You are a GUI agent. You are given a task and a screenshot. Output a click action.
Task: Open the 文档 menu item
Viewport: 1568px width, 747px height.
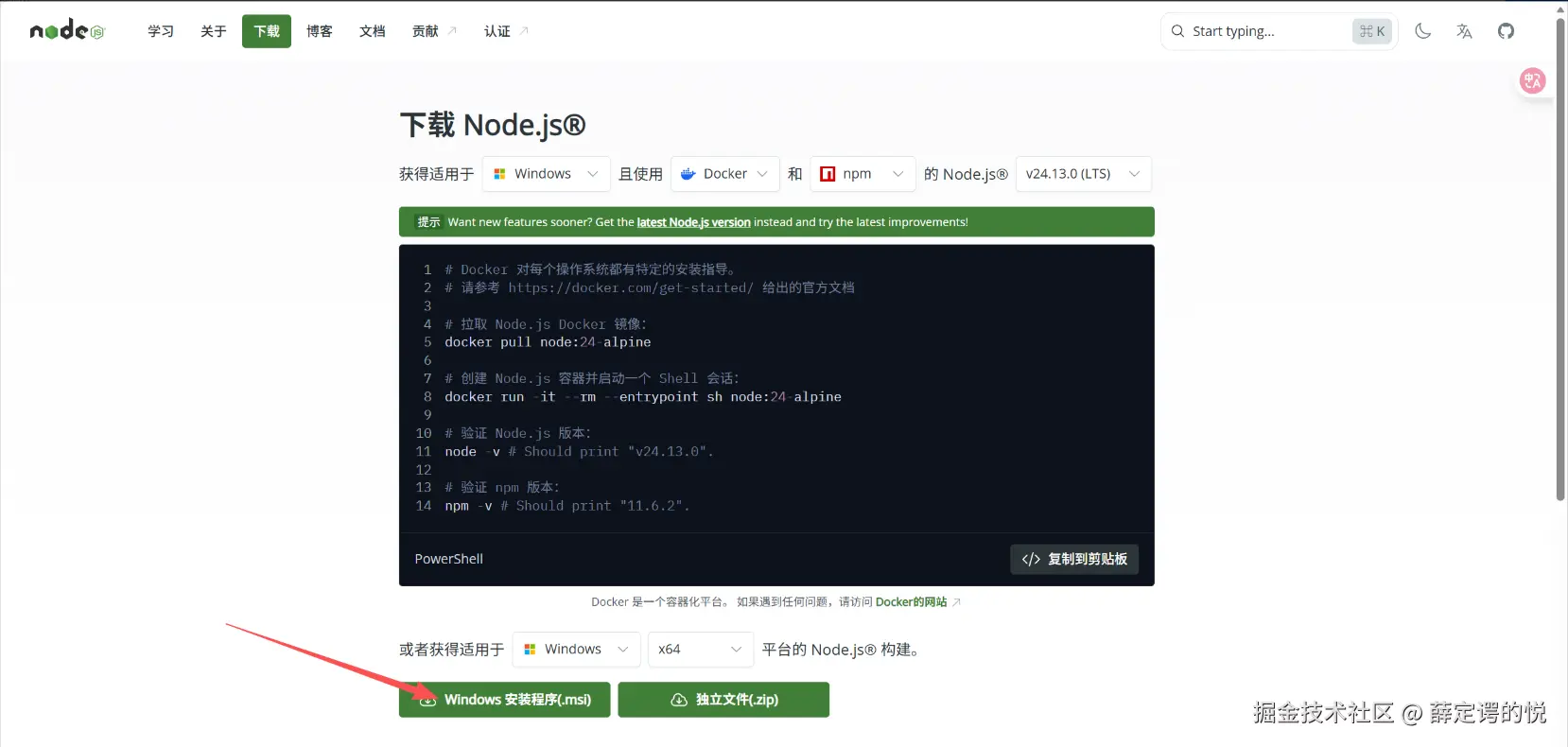373,31
